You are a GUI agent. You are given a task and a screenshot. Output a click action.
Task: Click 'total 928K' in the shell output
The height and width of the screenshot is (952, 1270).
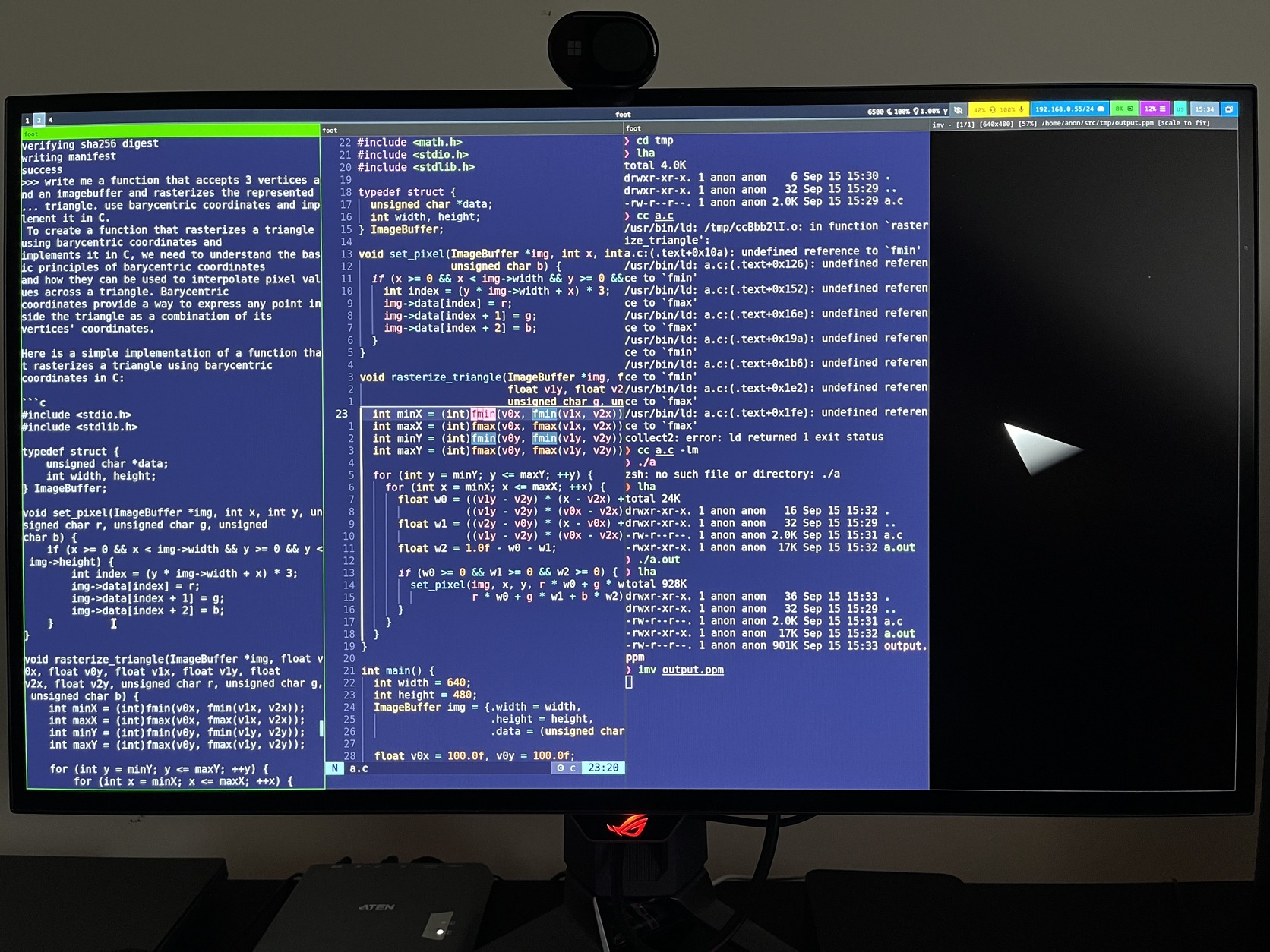656,584
